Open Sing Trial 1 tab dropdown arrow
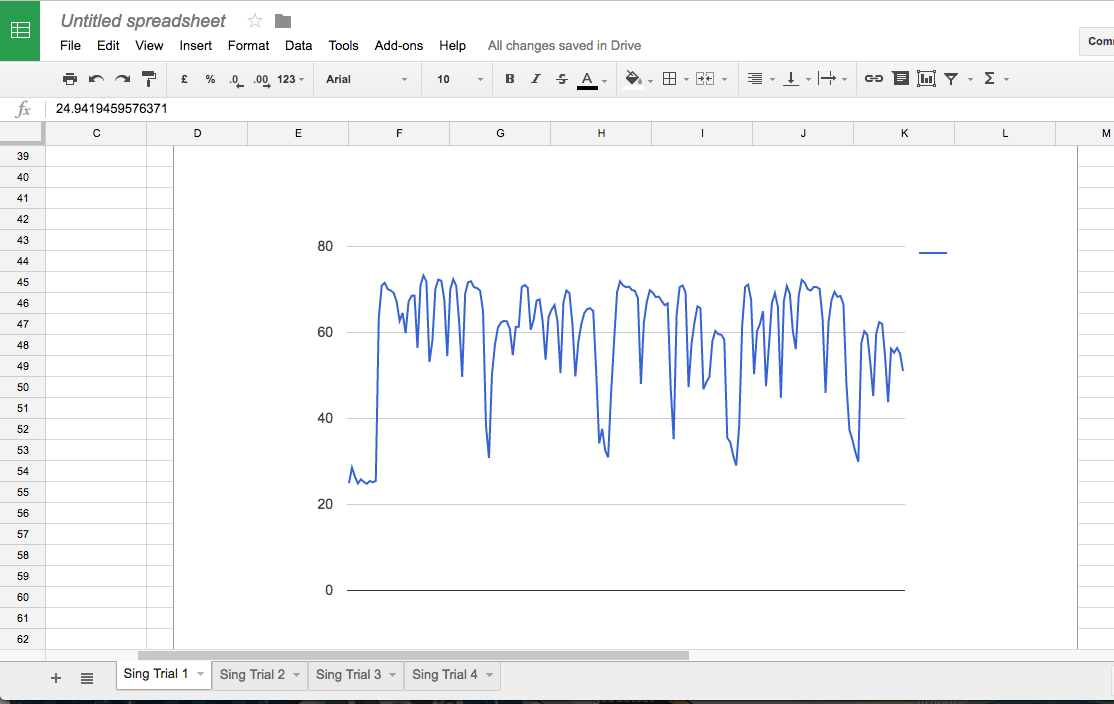Viewport: 1114px width, 704px height. click(200, 674)
